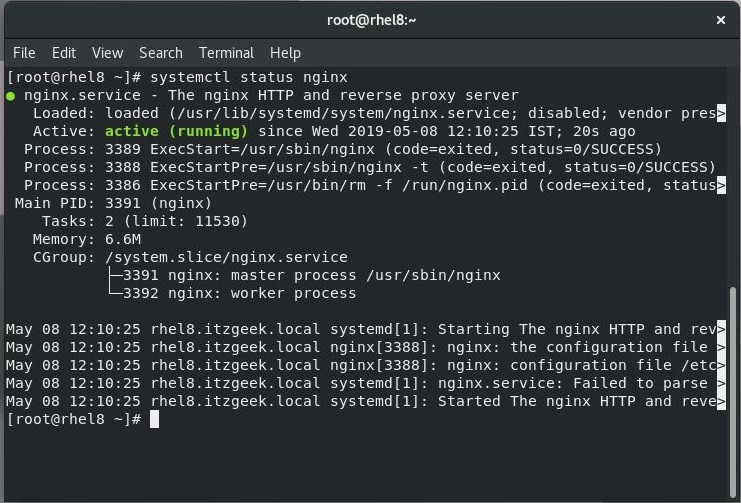Screen dimensions: 741x503
Task: Click 'Process: 3388' ExecStartPre line
Action: (370, 167)
